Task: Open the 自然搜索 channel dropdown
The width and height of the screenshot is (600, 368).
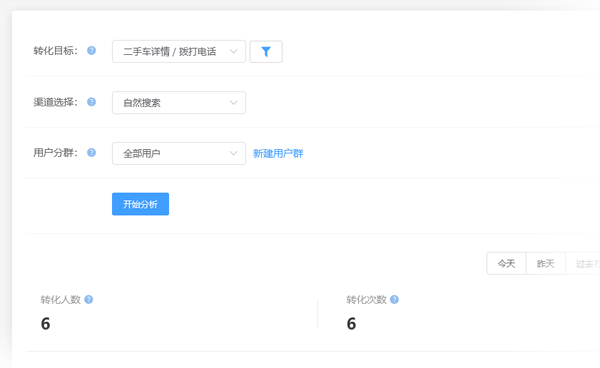Action: [x=179, y=103]
